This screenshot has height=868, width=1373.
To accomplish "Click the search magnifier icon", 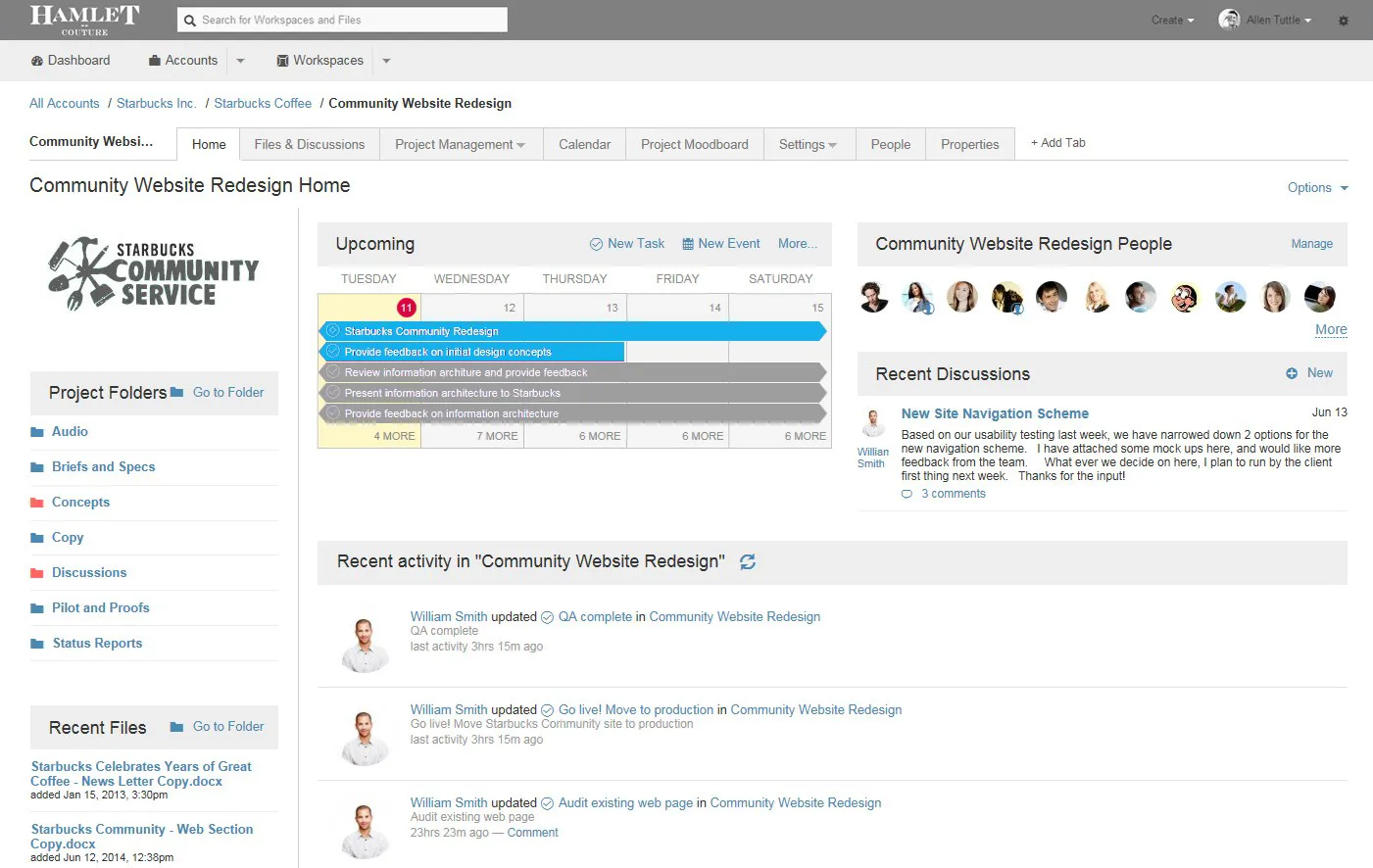I will pyautogui.click(x=190, y=21).
